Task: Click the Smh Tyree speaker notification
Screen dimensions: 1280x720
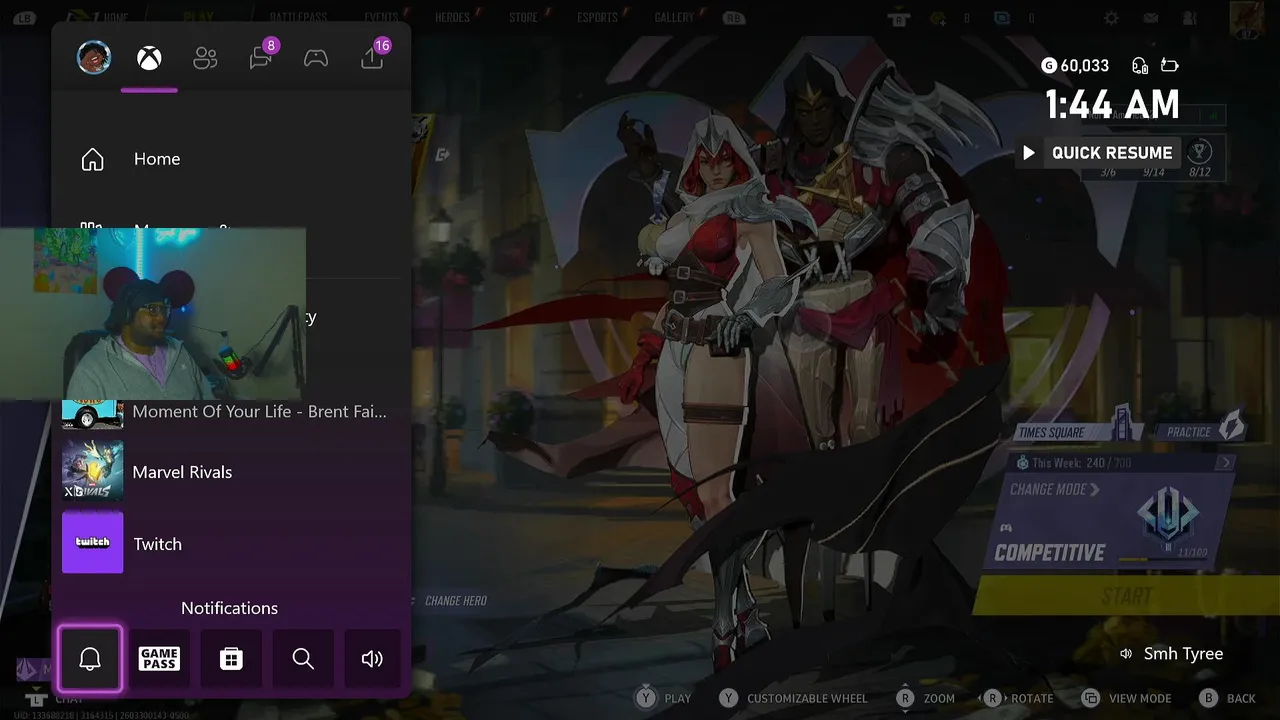Action: click(1171, 654)
